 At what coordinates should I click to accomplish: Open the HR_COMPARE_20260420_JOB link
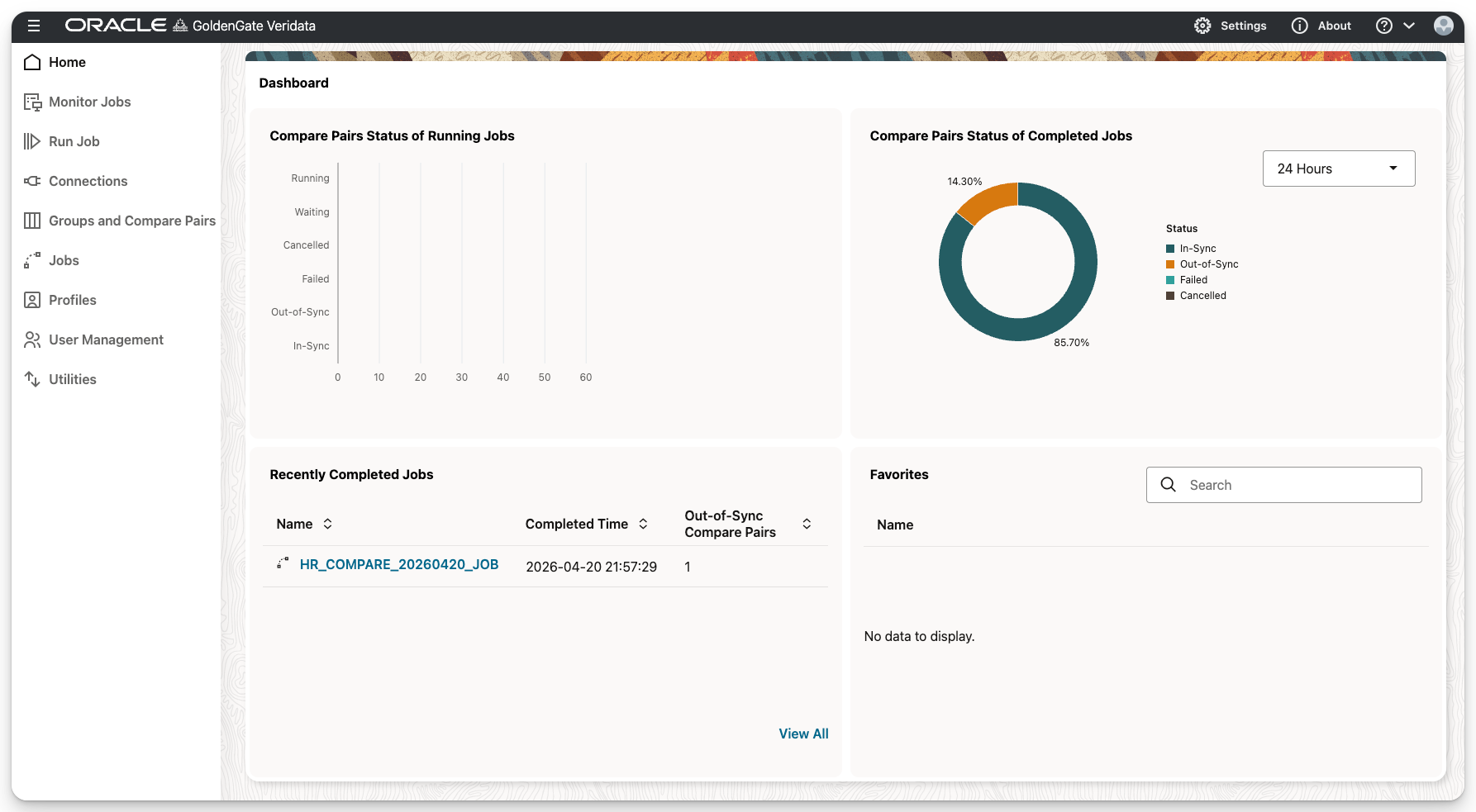click(x=398, y=565)
